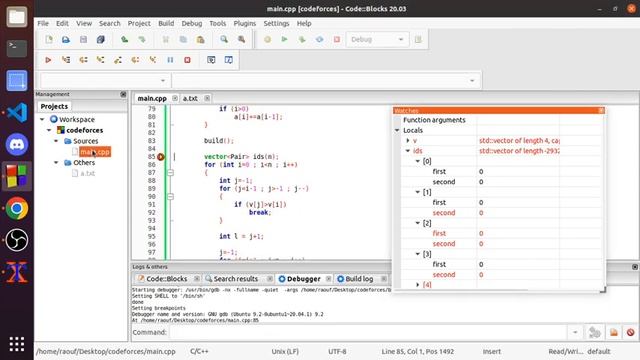Open Find with the magnifier icon
The image size is (640, 360).
tap(224, 40)
